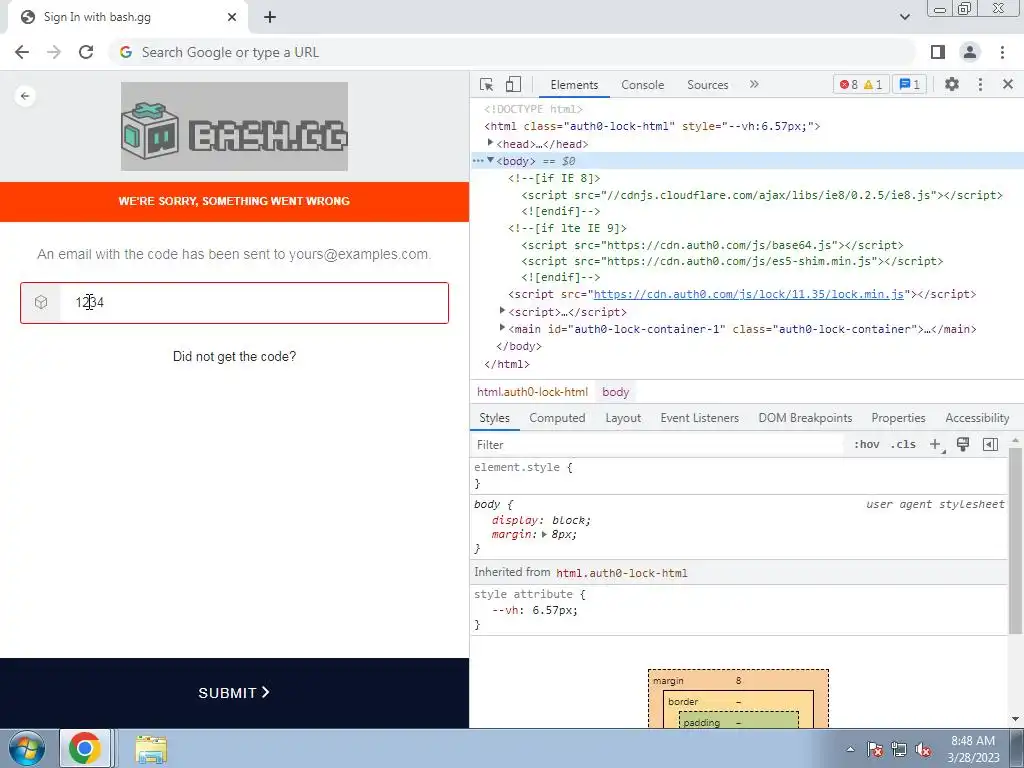Image resolution: width=1024 pixels, height=768 pixels.
Task: Open the File Explorer taskbar icon
Action: pos(151,748)
